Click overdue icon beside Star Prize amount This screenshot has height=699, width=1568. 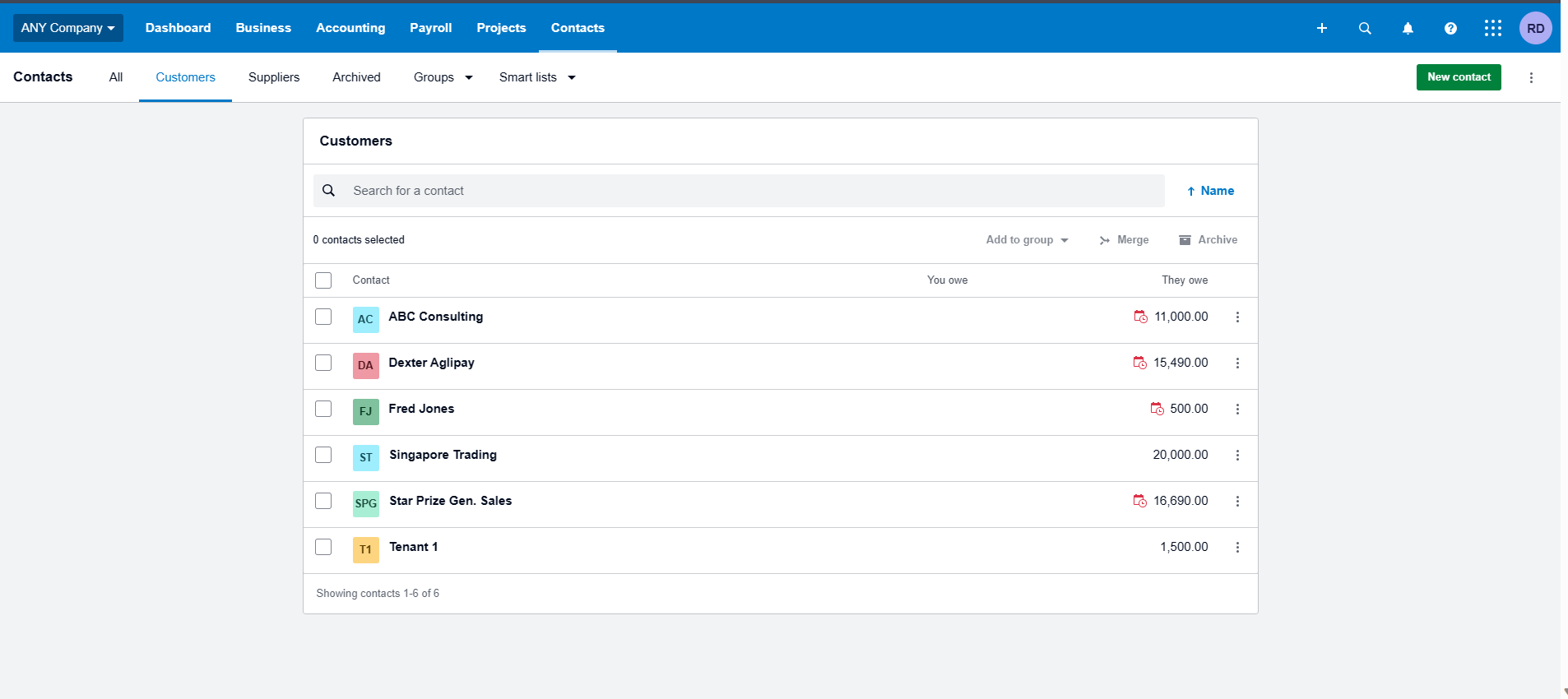point(1140,501)
